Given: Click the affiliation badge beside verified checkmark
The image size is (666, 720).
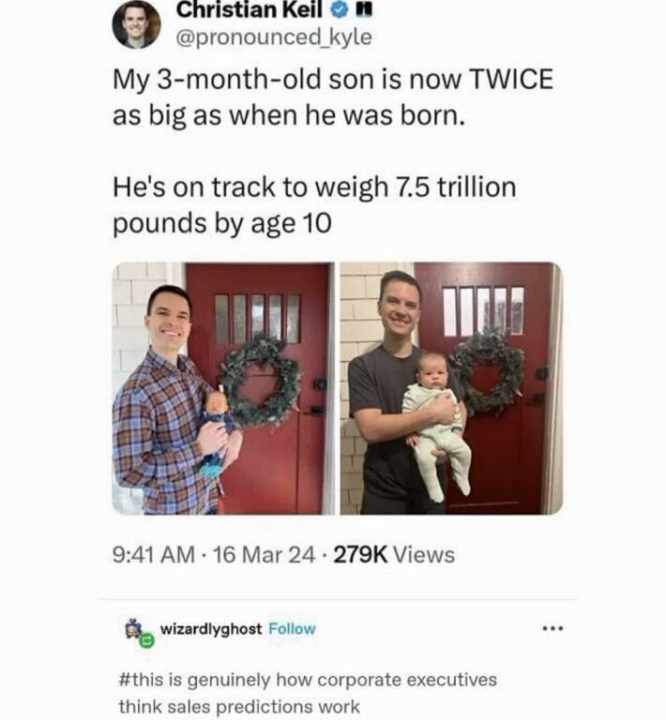Looking at the screenshot, I should point(365,11).
